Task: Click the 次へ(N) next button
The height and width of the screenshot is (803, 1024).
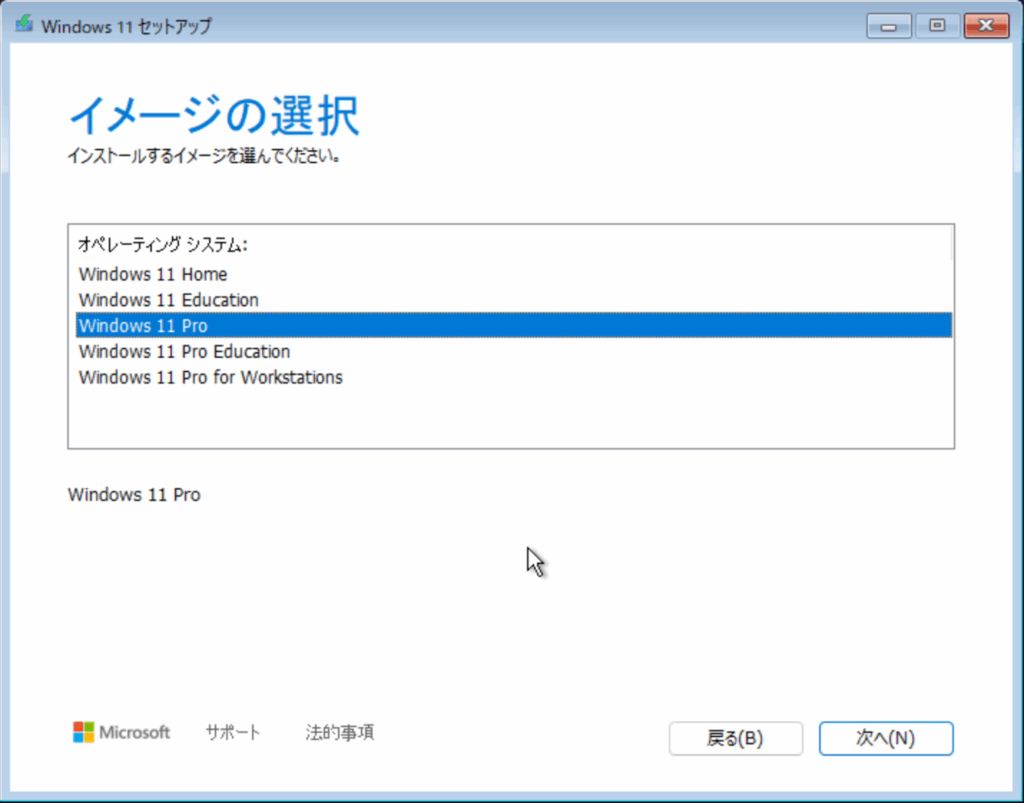Action: pos(885,738)
